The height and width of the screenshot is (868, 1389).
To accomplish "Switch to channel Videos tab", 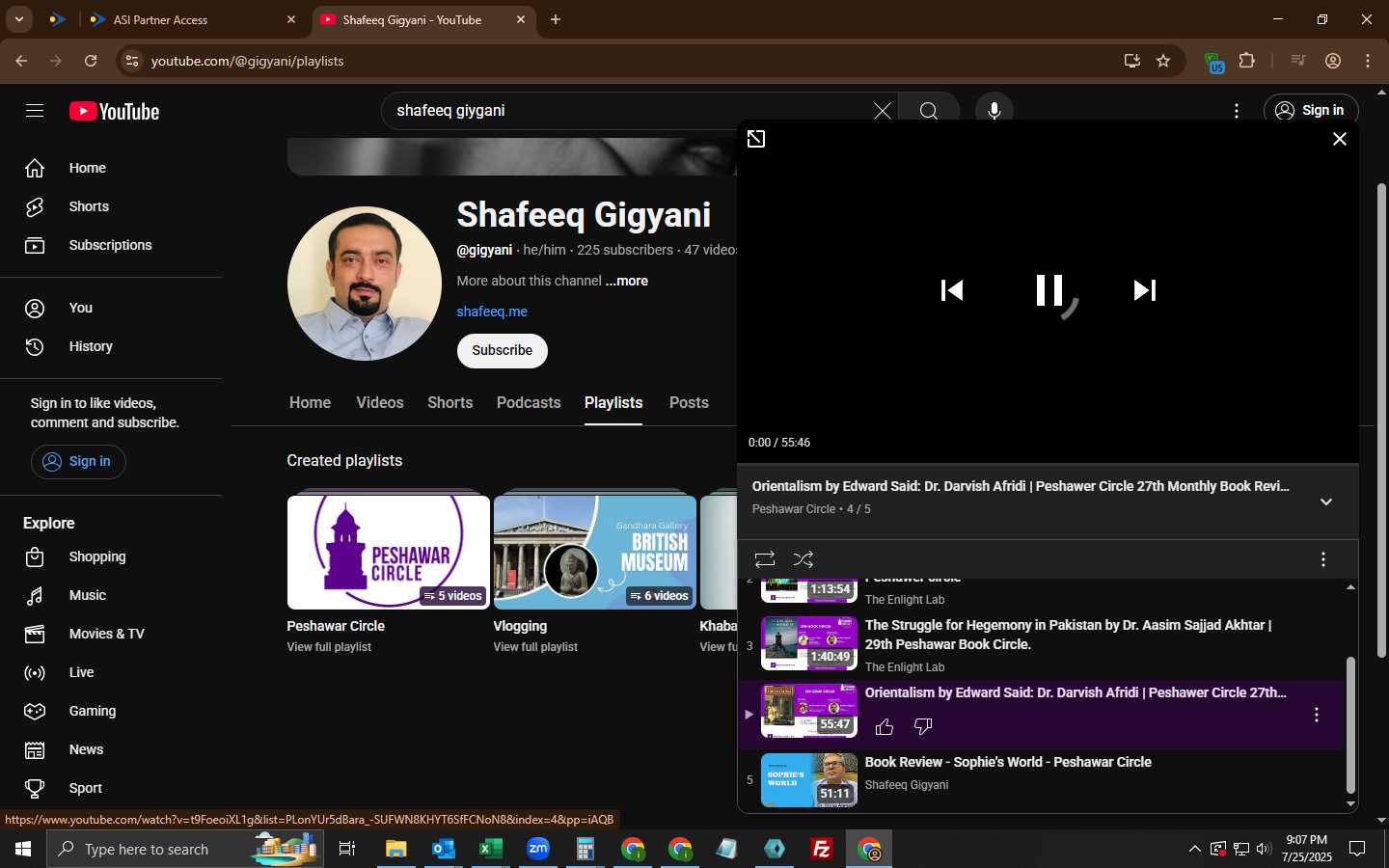I will 380,403.
